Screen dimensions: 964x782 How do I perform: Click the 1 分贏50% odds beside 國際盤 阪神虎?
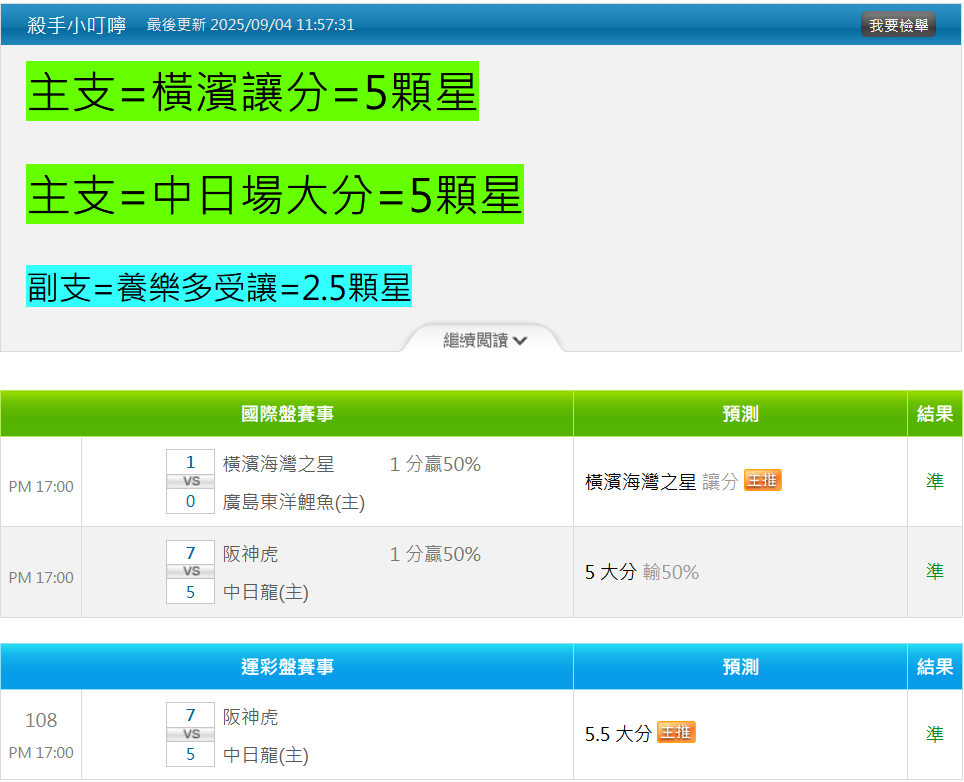coord(435,554)
